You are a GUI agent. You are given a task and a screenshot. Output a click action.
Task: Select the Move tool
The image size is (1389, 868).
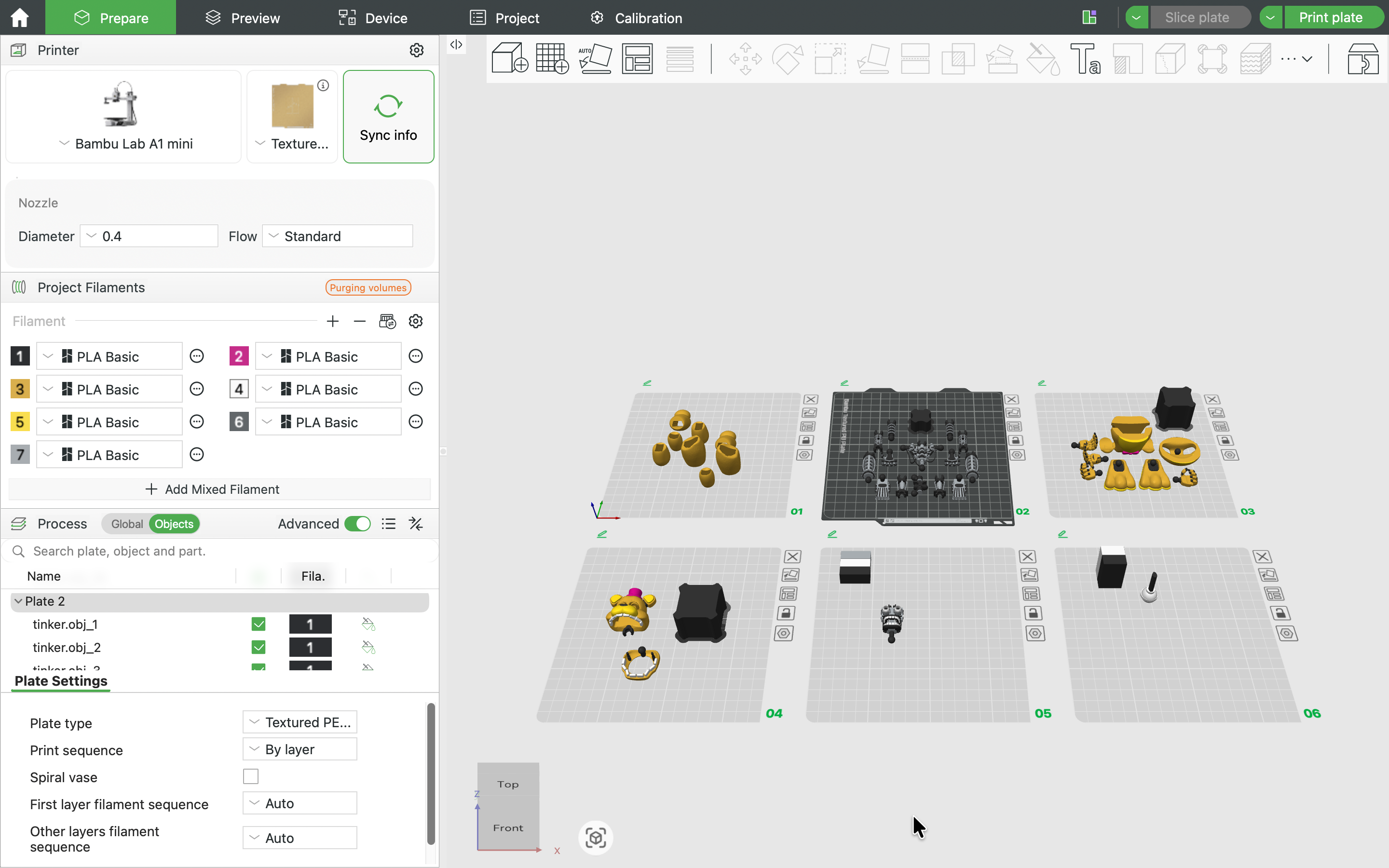point(745,58)
